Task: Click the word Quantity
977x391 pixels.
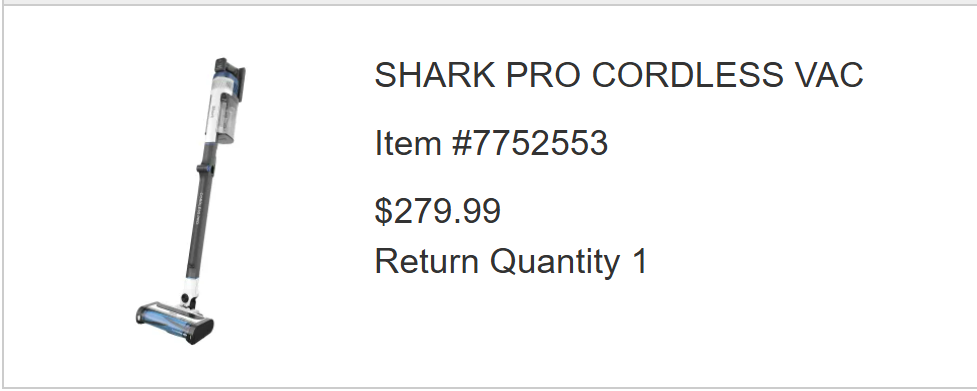Action: [555, 262]
